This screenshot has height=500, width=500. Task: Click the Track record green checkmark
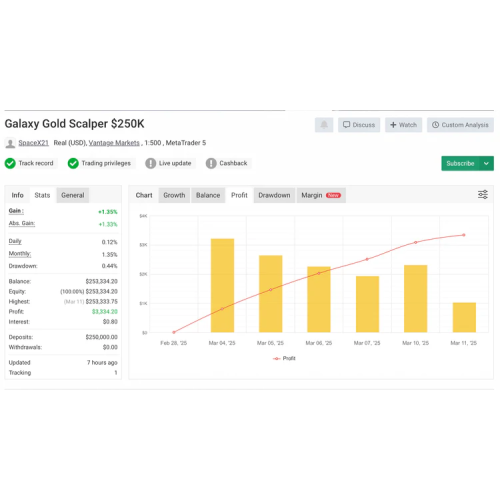point(10,163)
